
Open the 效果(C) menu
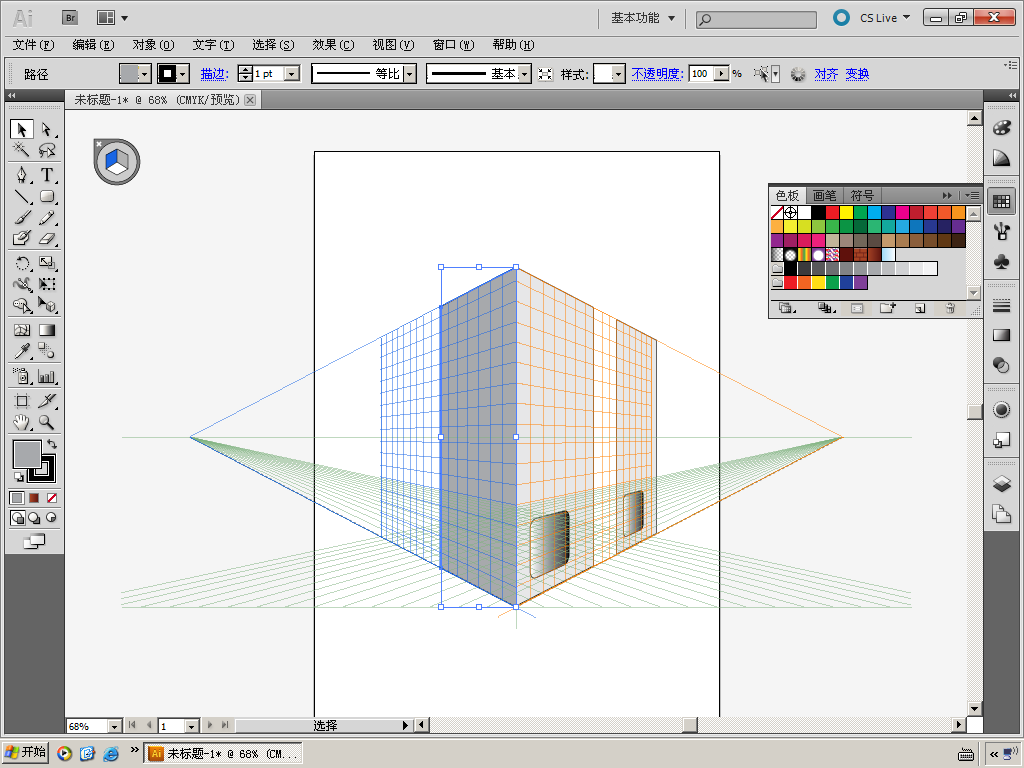(x=332, y=45)
